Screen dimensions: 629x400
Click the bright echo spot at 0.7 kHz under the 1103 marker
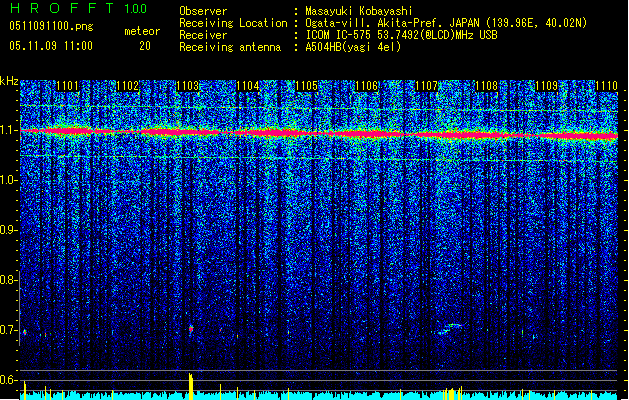click(191, 329)
